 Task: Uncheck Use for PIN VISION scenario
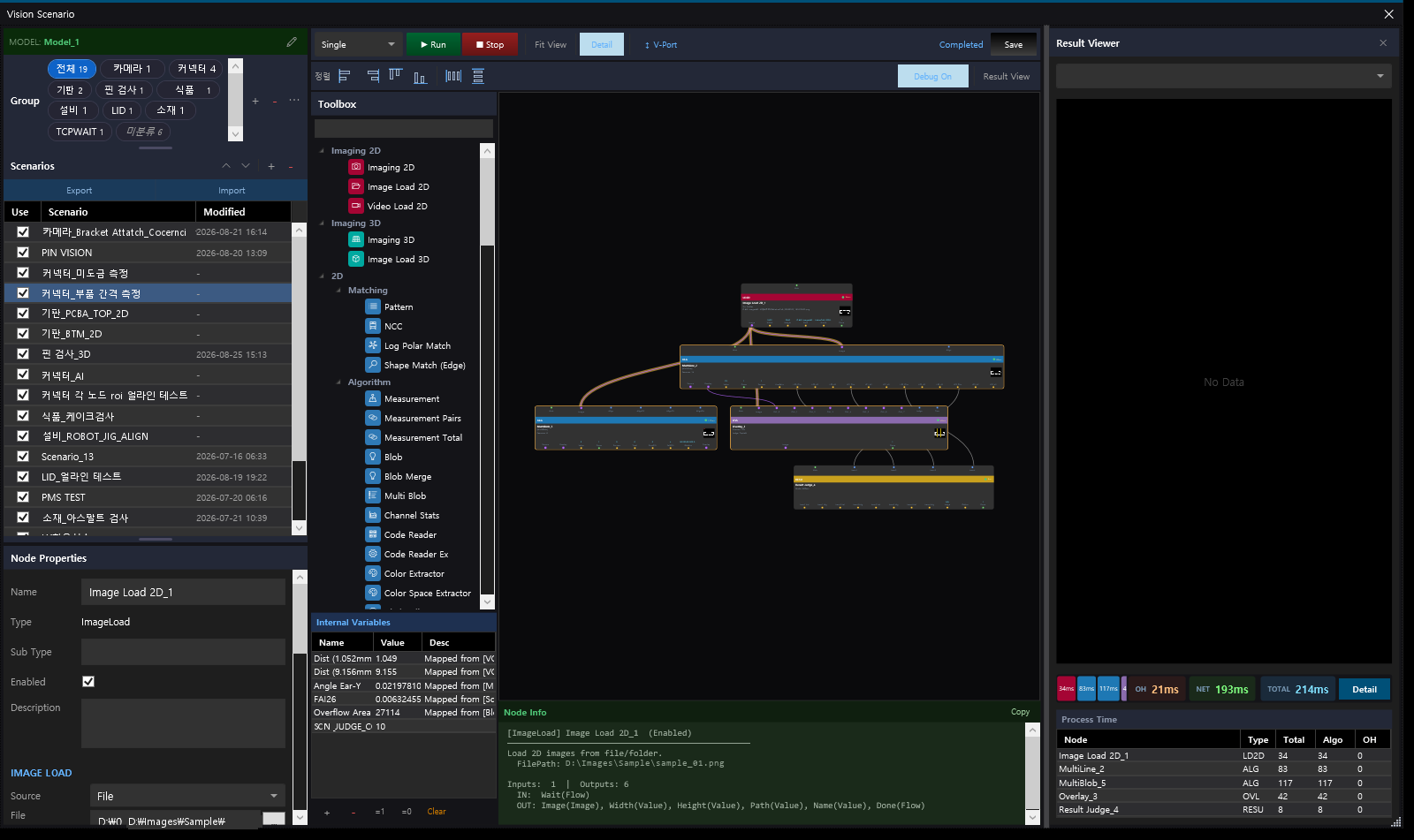click(23, 252)
